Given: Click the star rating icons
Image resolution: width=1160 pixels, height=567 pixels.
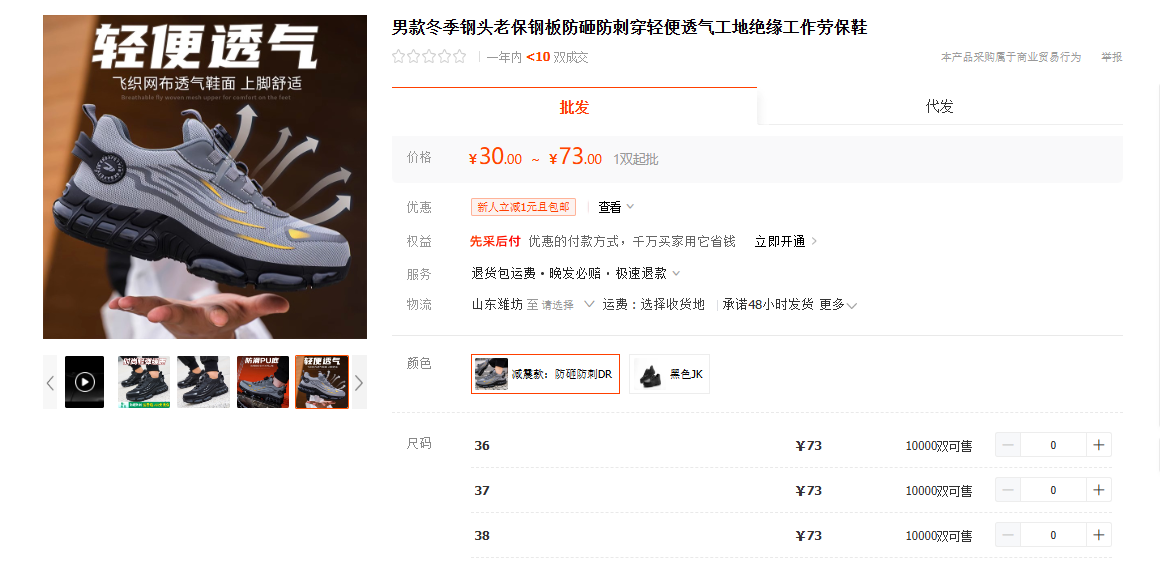Looking at the screenshot, I should tap(429, 56).
